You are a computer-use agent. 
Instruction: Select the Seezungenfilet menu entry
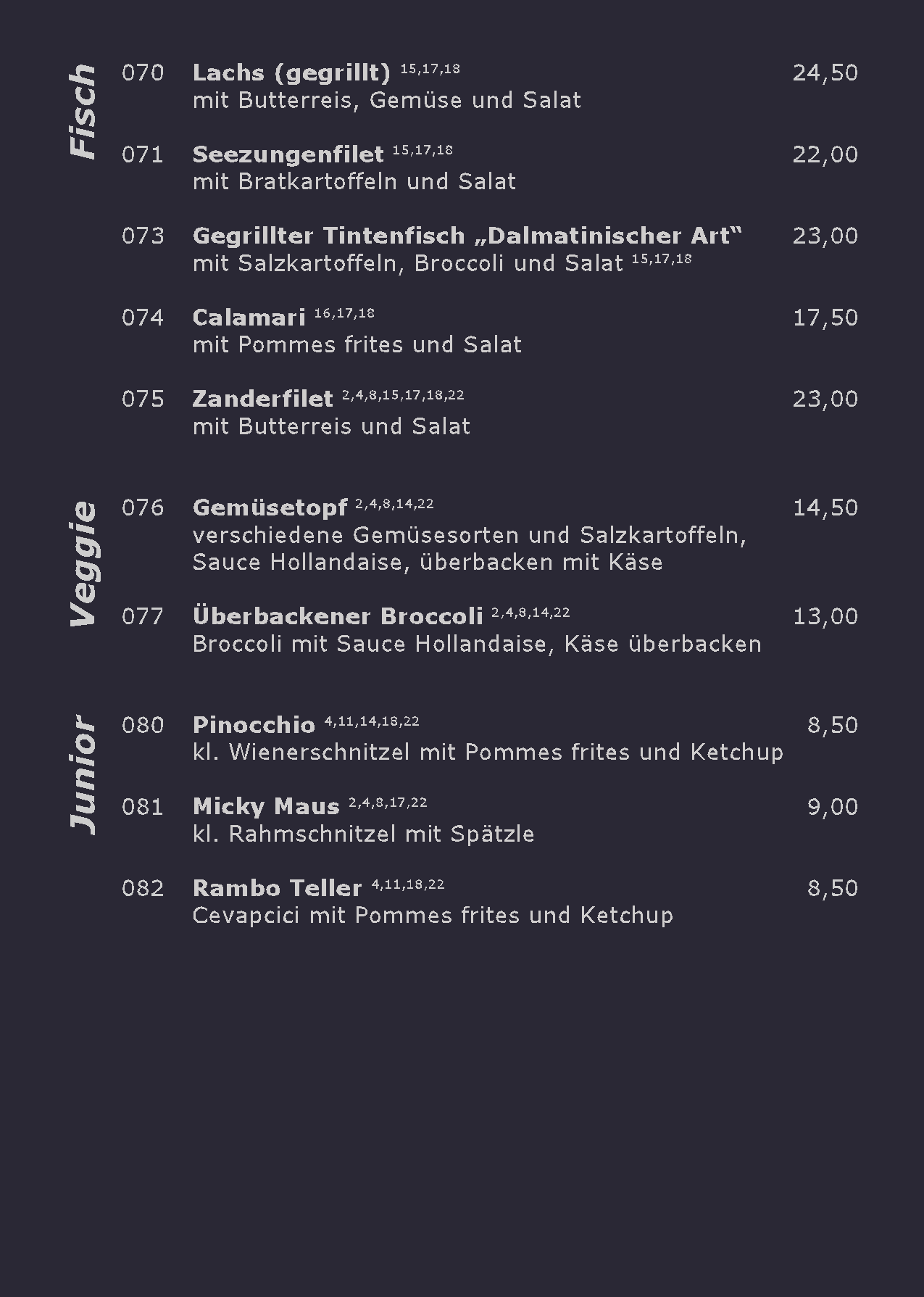tap(288, 154)
